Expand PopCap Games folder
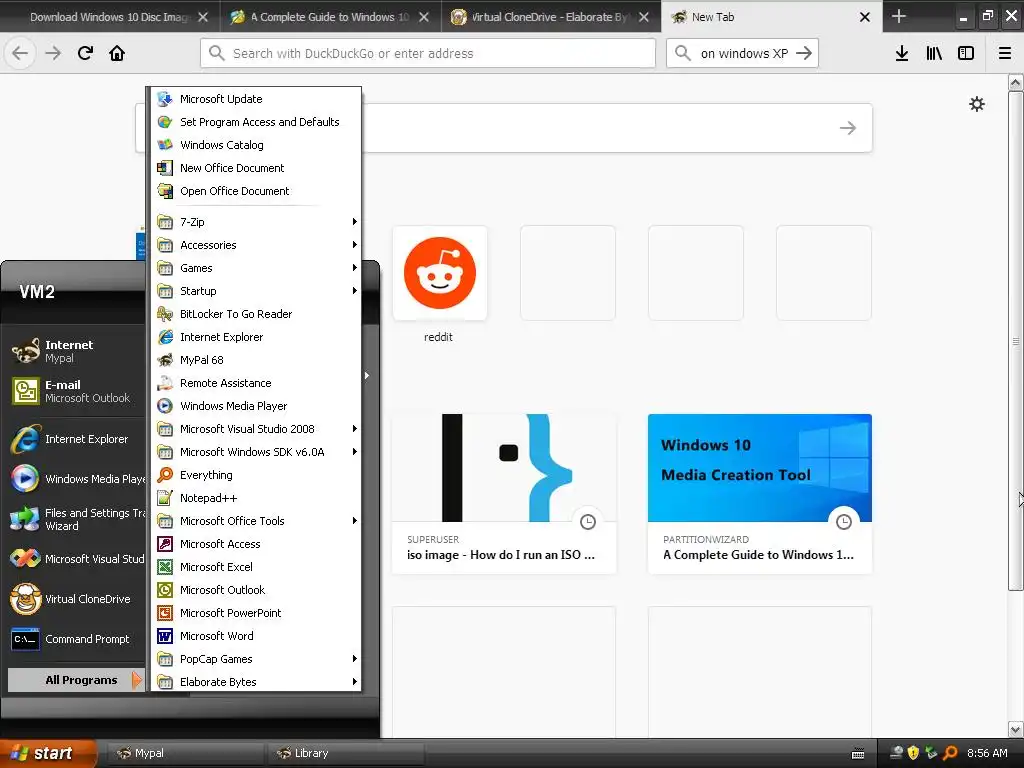Image resolution: width=1024 pixels, height=768 pixels. 256,659
